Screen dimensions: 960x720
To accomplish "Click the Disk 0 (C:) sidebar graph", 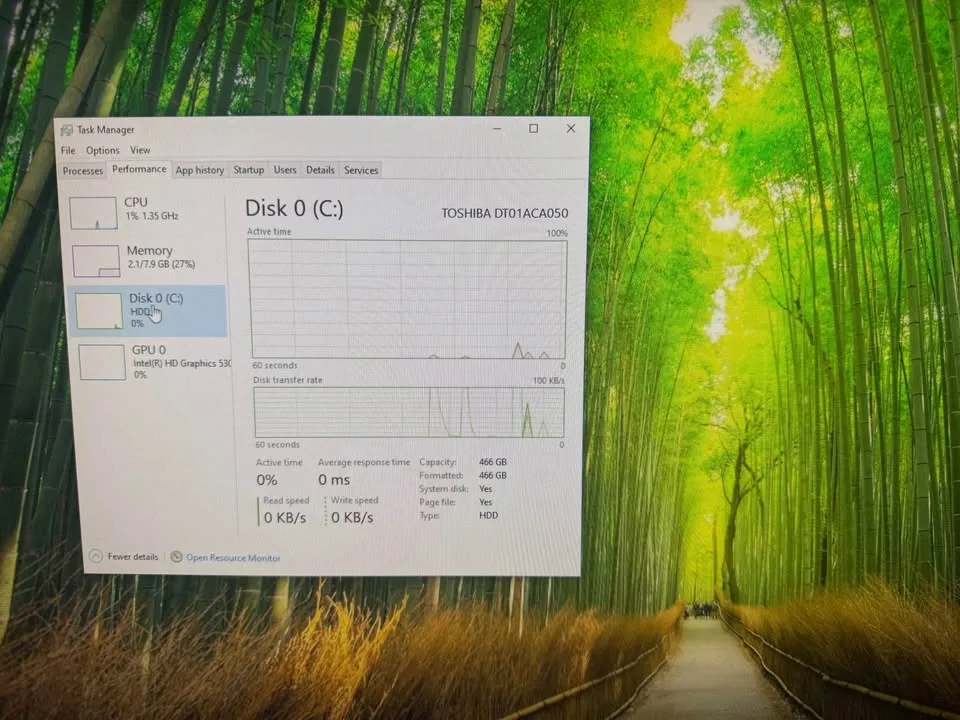I will (99, 311).
